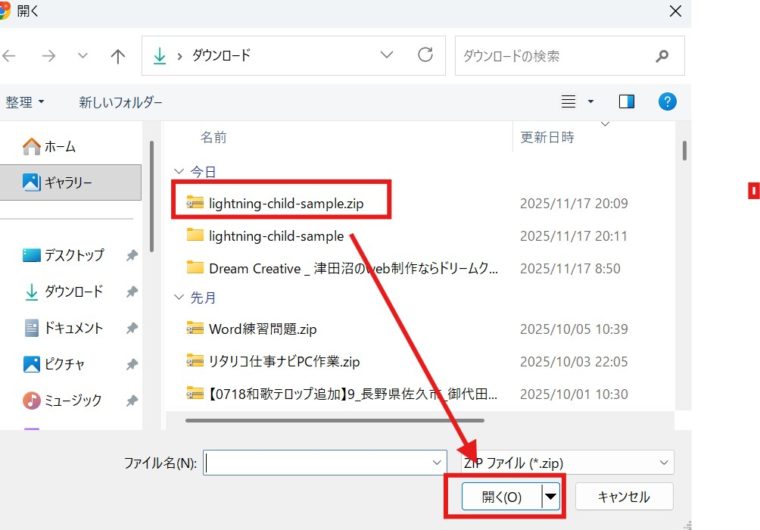Image resolution: width=760 pixels, height=530 pixels.
Task: Click 新しいフォルダー to create a folder
Action: click(x=120, y=102)
